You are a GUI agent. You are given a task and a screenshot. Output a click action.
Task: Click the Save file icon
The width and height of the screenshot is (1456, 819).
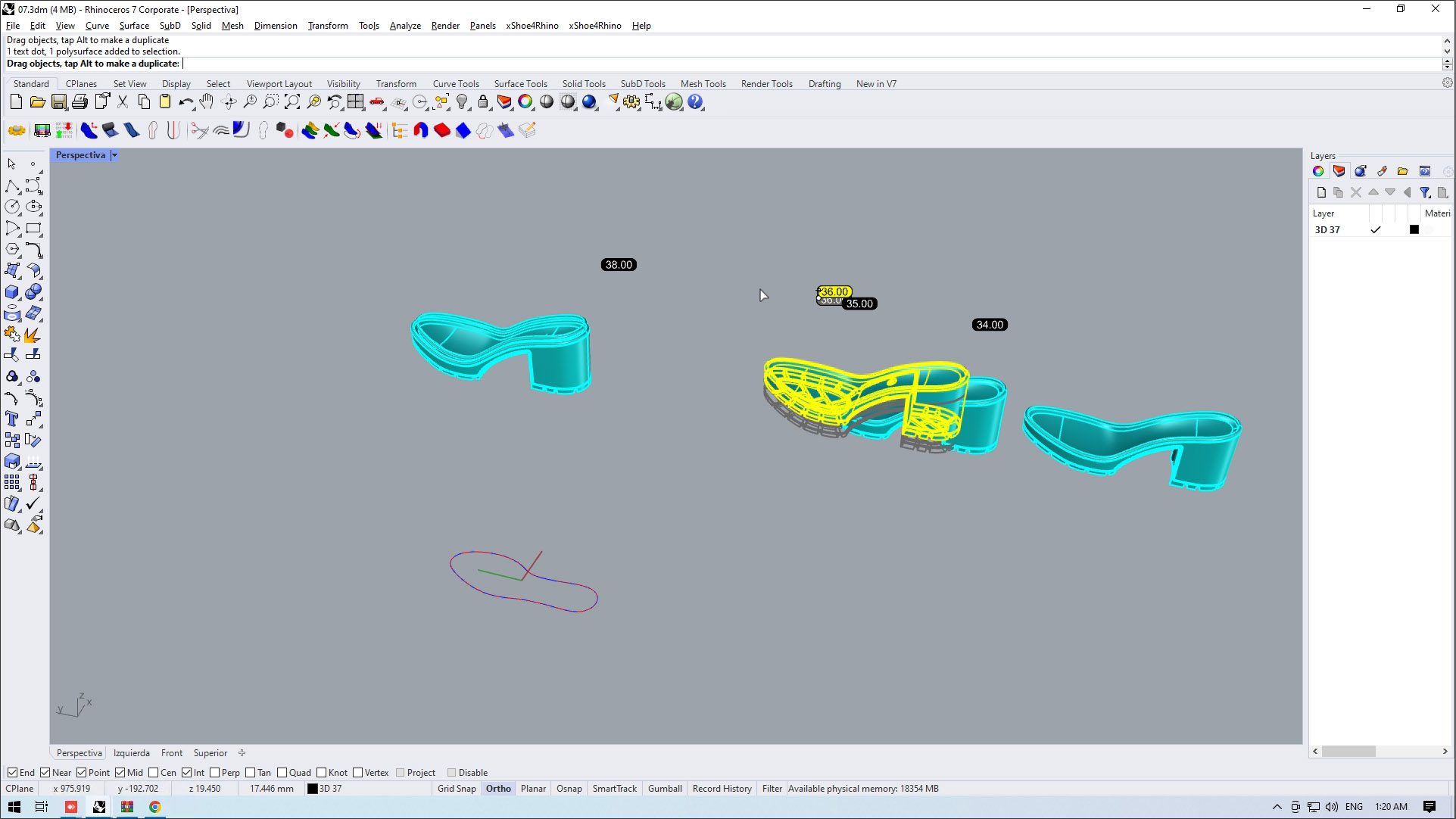pos(58,102)
